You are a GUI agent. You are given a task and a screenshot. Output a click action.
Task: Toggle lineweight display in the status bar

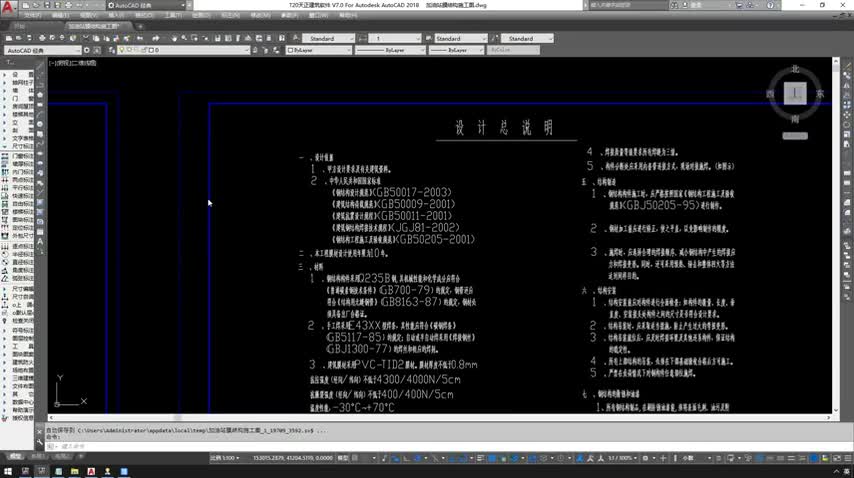click(481, 458)
